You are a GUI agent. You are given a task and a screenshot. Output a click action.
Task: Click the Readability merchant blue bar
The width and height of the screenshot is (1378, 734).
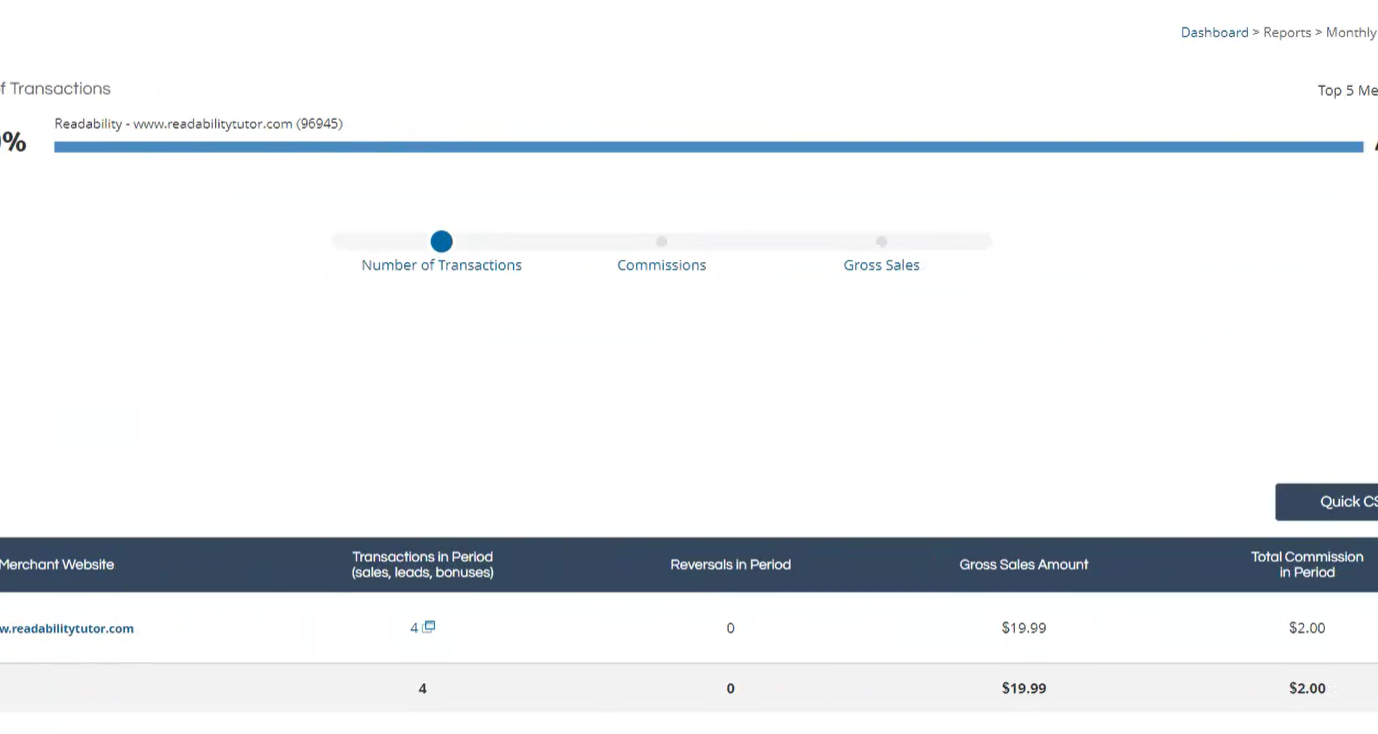pyautogui.click(x=708, y=147)
